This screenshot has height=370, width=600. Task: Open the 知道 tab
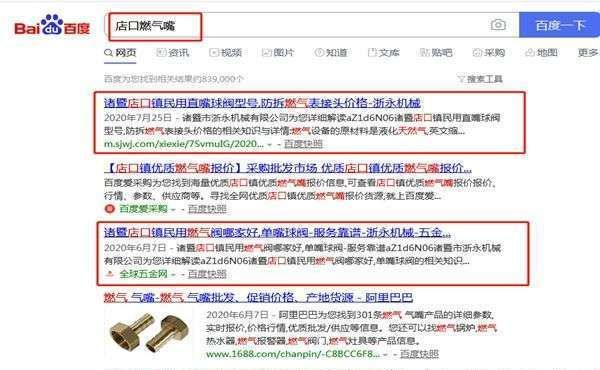(x=331, y=52)
